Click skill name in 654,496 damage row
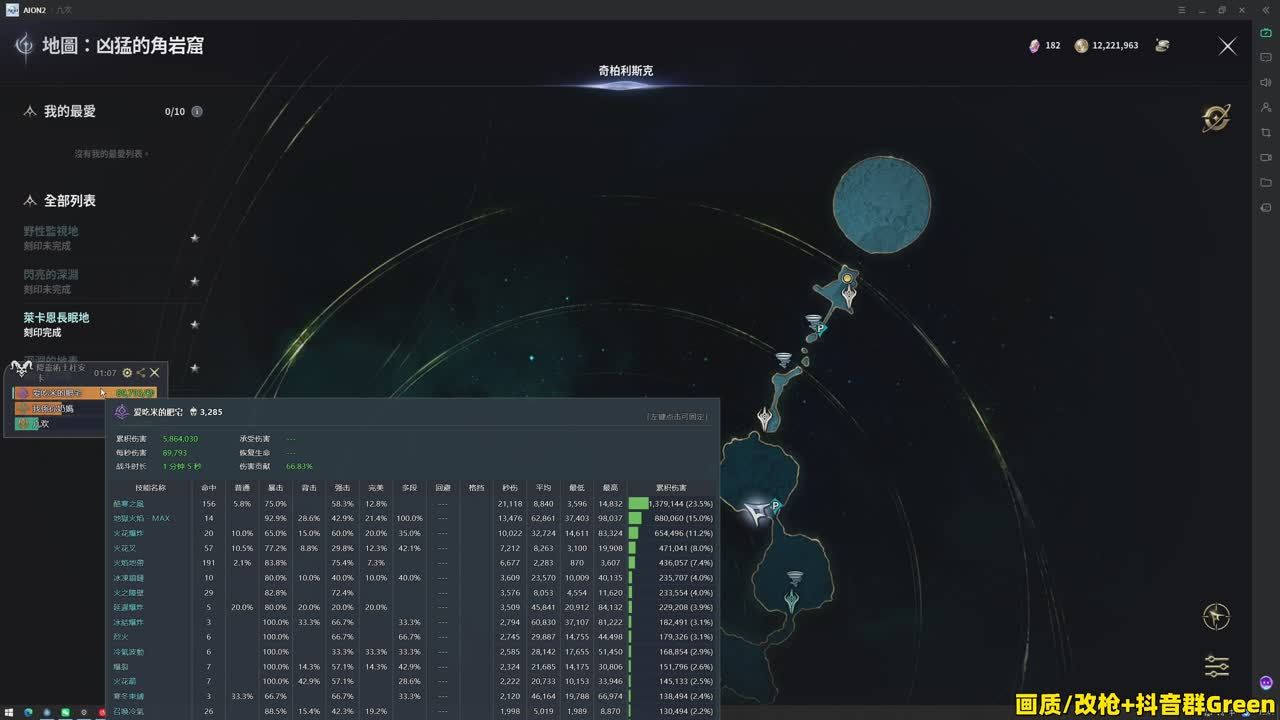The image size is (1280, 720). point(128,533)
